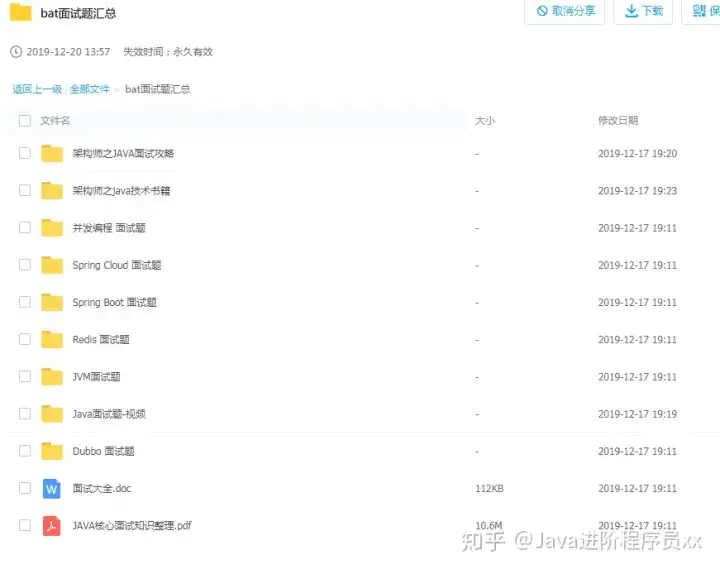Check the box for Spring Boot 面试题

25,302
